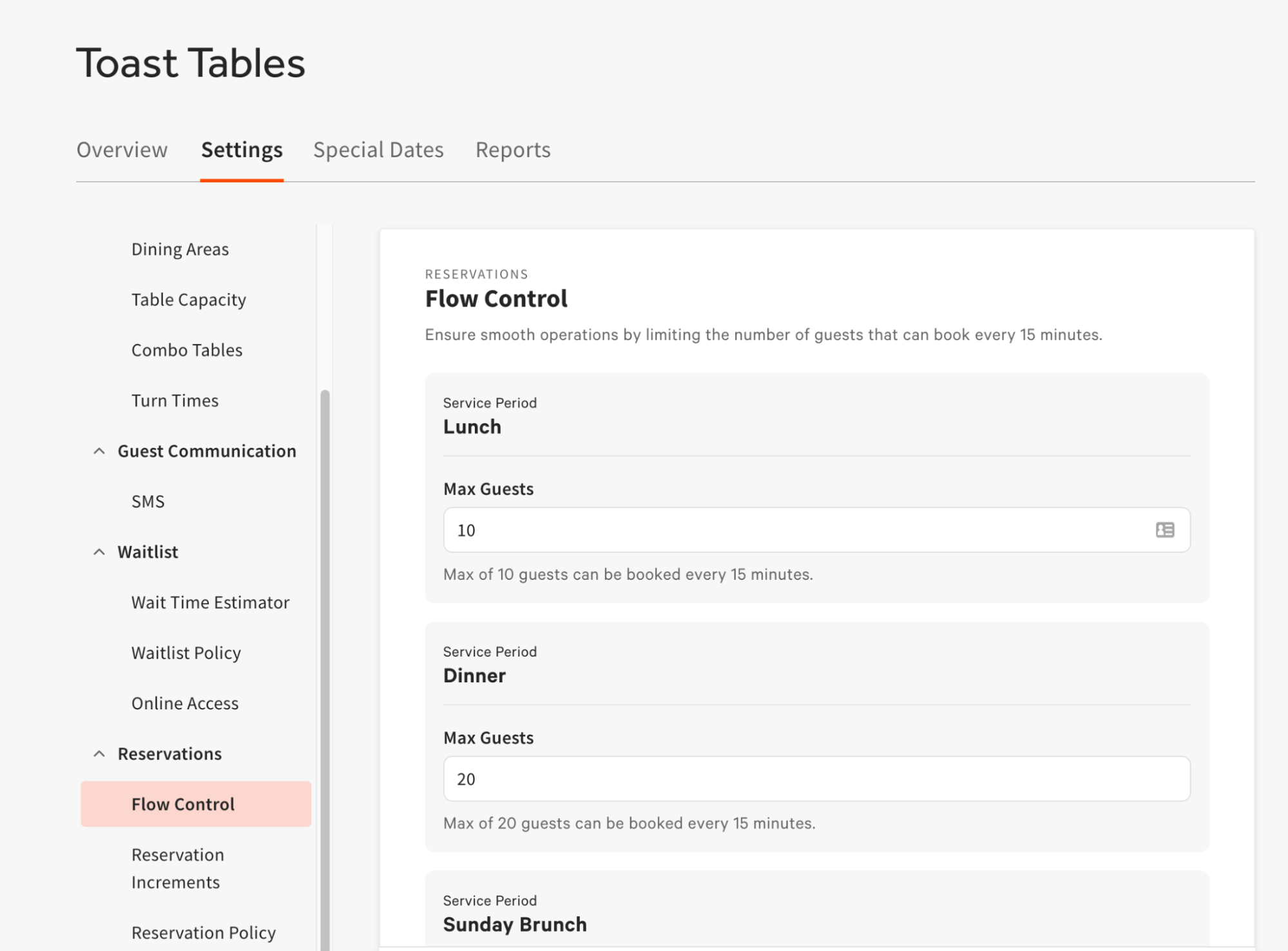Open SMS settings under Guest Communication
The width and height of the screenshot is (1288, 951).
click(148, 501)
